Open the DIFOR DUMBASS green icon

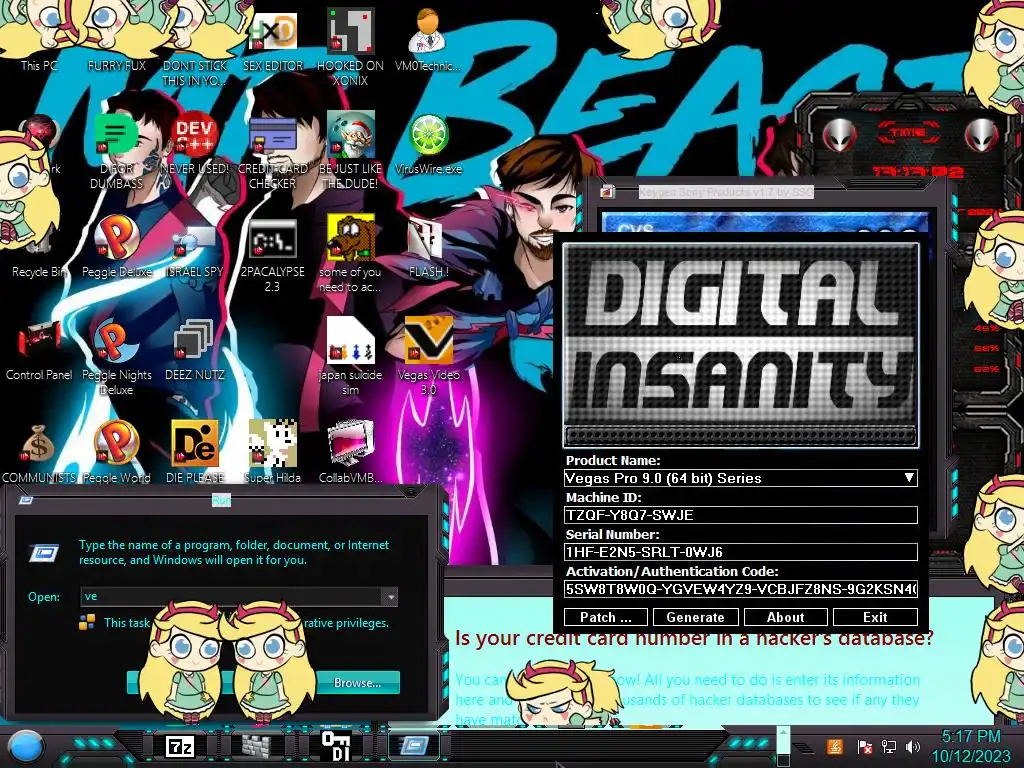[x=116, y=150]
